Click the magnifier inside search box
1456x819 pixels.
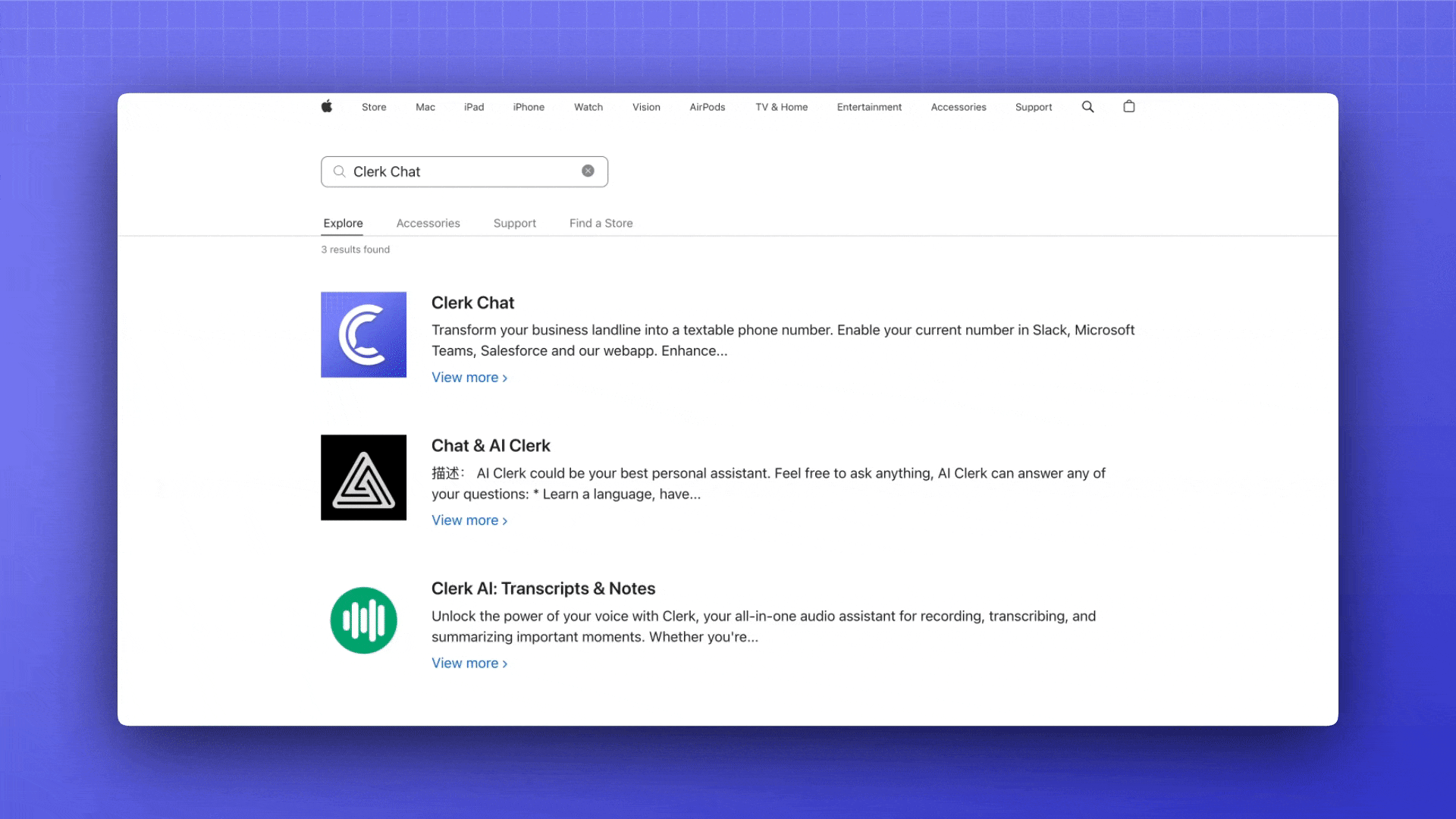tap(340, 171)
